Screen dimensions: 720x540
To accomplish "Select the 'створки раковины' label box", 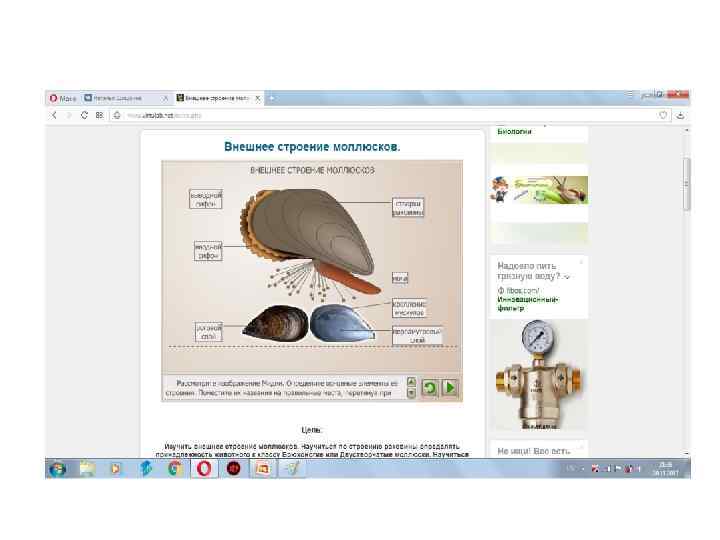I will click(408, 208).
